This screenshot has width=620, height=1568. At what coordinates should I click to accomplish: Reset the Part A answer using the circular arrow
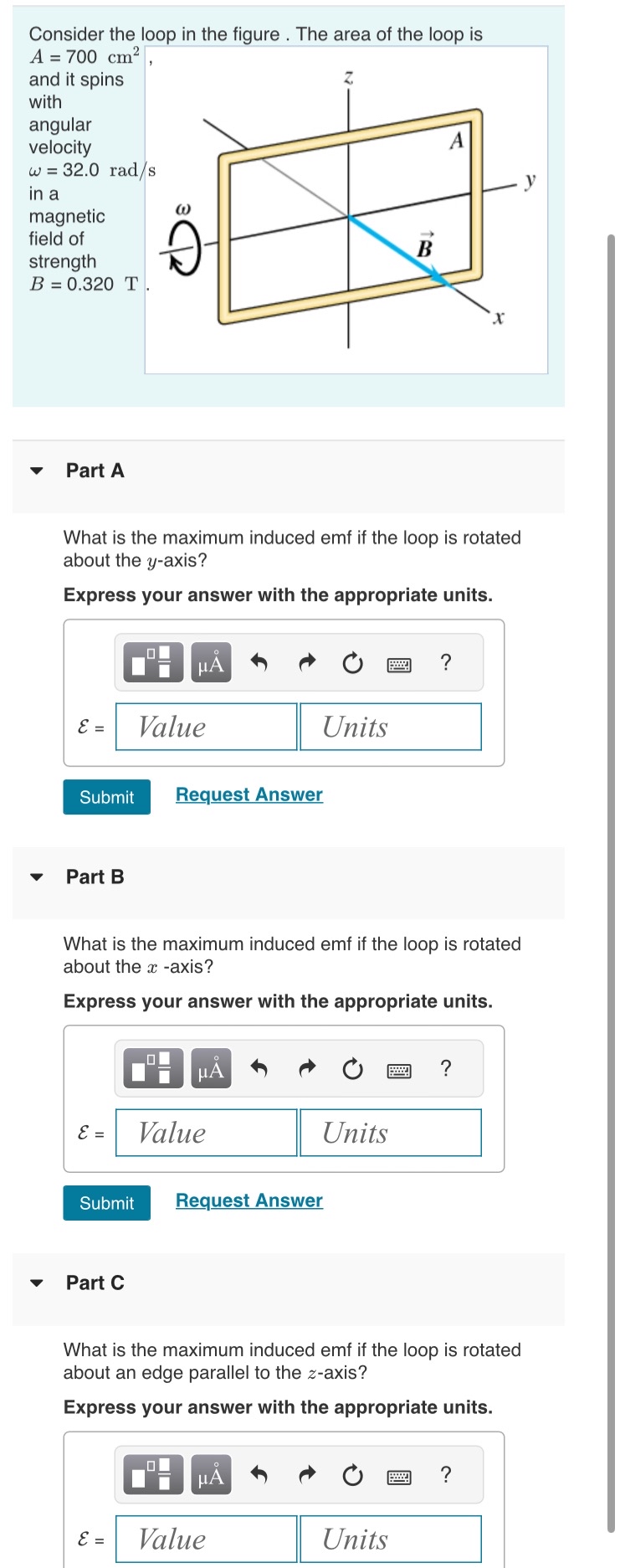[351, 661]
